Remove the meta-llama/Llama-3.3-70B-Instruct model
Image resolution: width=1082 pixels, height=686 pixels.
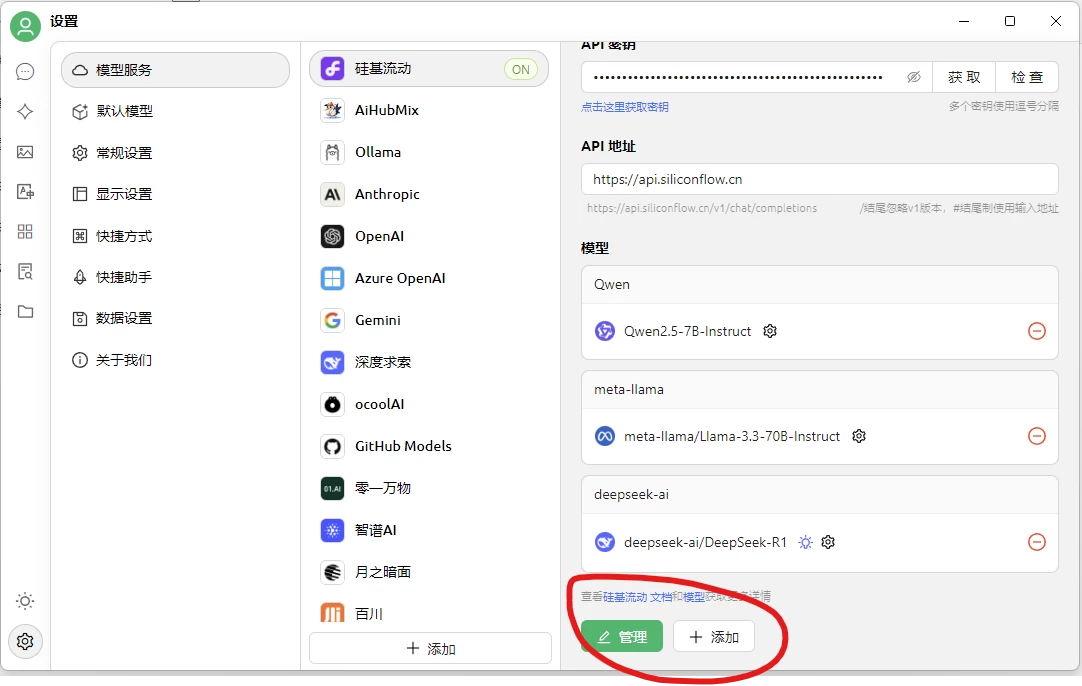pyautogui.click(x=1037, y=436)
